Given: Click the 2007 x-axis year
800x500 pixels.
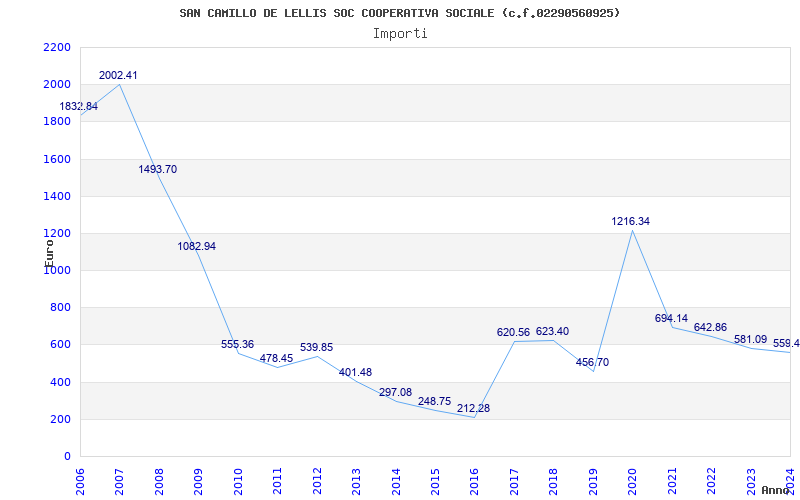Looking at the screenshot, I should 119,482.
